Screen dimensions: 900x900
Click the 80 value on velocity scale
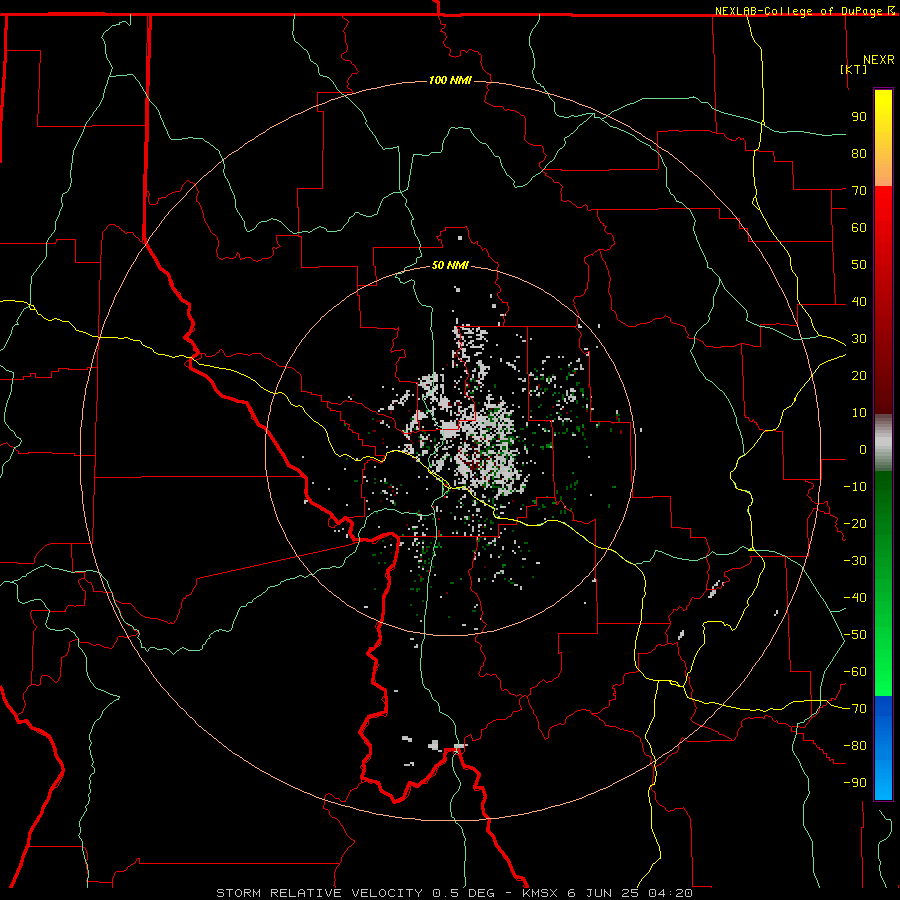point(859,153)
